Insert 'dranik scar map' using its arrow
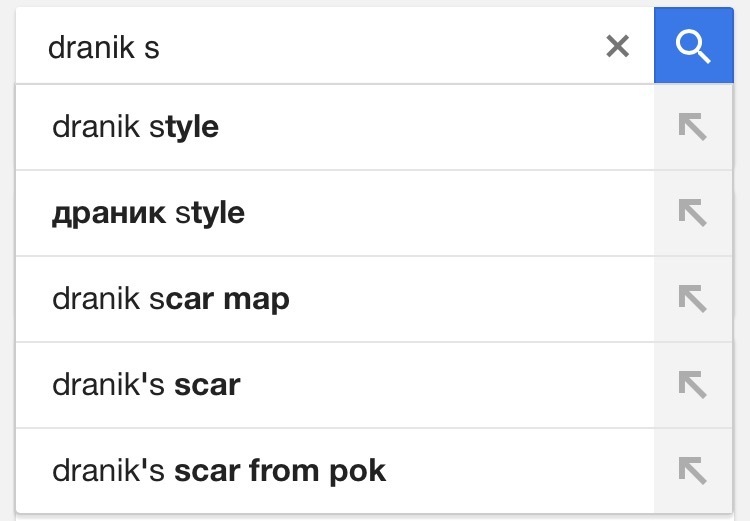The width and height of the screenshot is (750, 521). (692, 299)
